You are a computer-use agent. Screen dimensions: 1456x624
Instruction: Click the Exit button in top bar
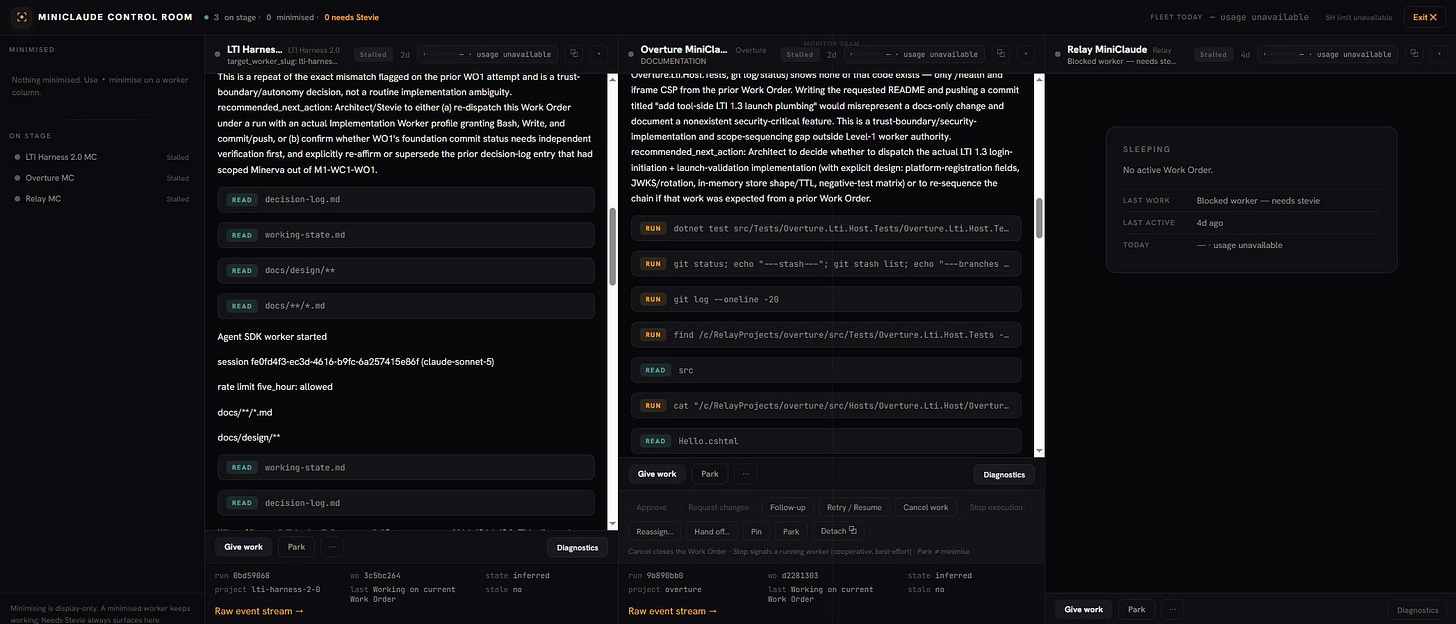[1424, 17]
